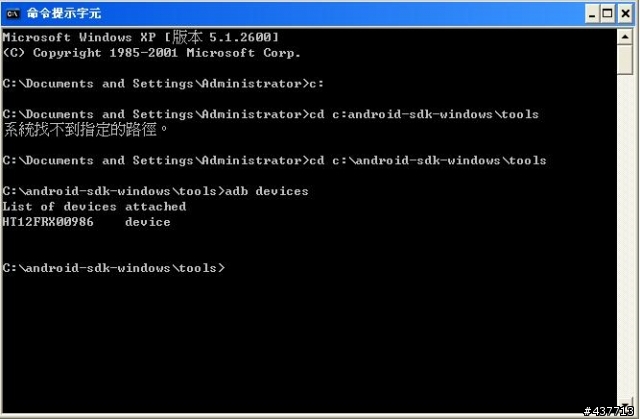The image size is (640, 419).
Task: Click the 'device' status word
Action: (147, 222)
